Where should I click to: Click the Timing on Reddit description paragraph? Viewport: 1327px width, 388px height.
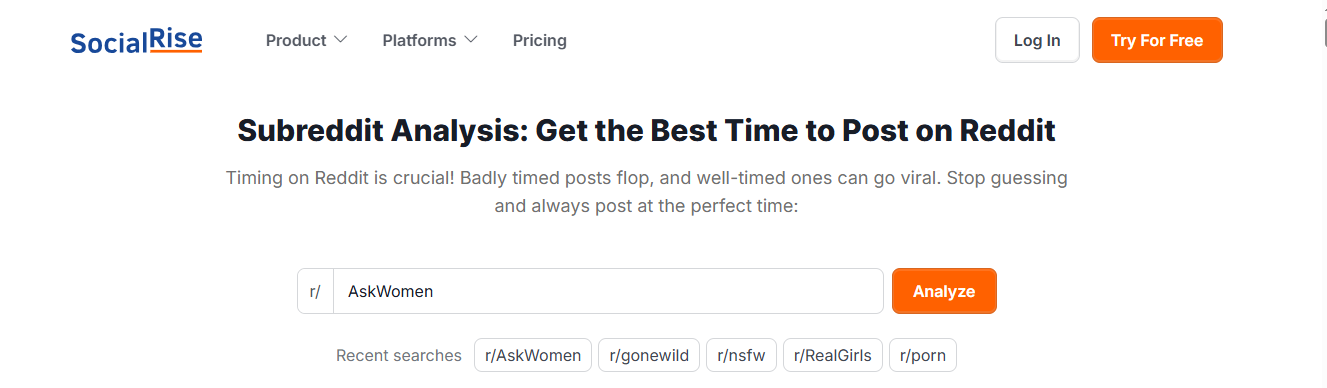[x=647, y=193]
